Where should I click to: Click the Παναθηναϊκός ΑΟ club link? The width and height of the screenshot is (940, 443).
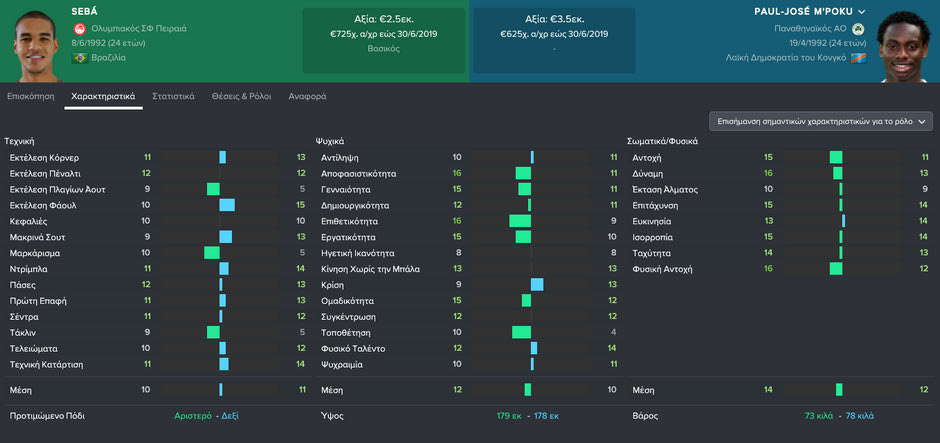tap(809, 29)
